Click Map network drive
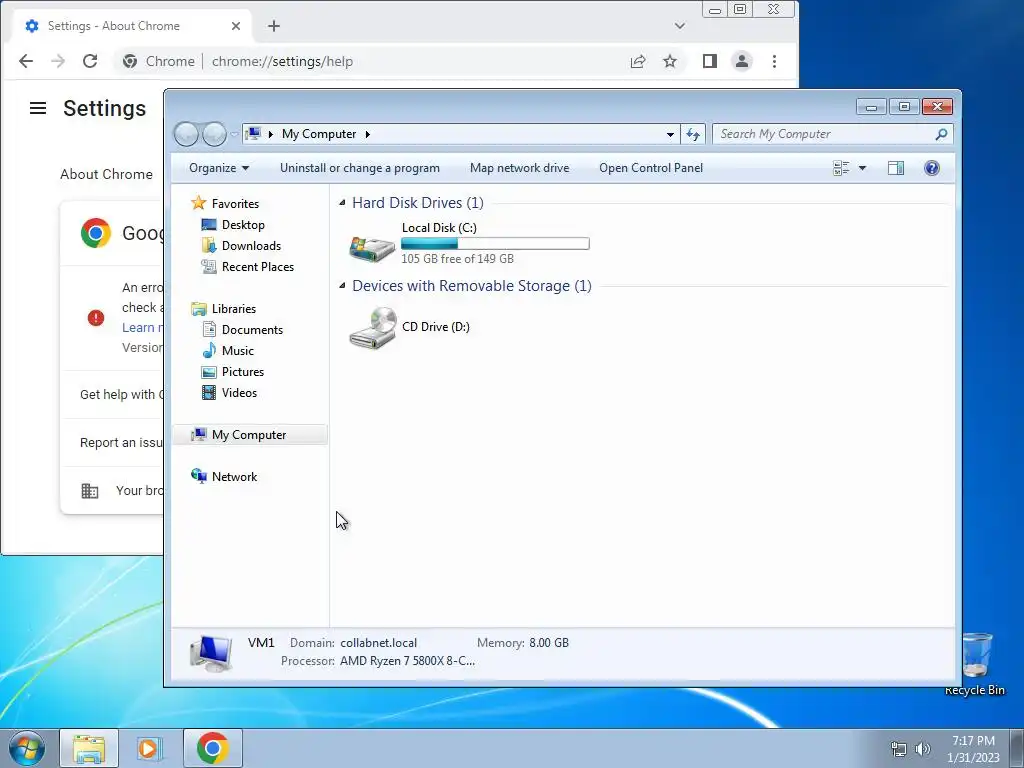 pos(520,168)
